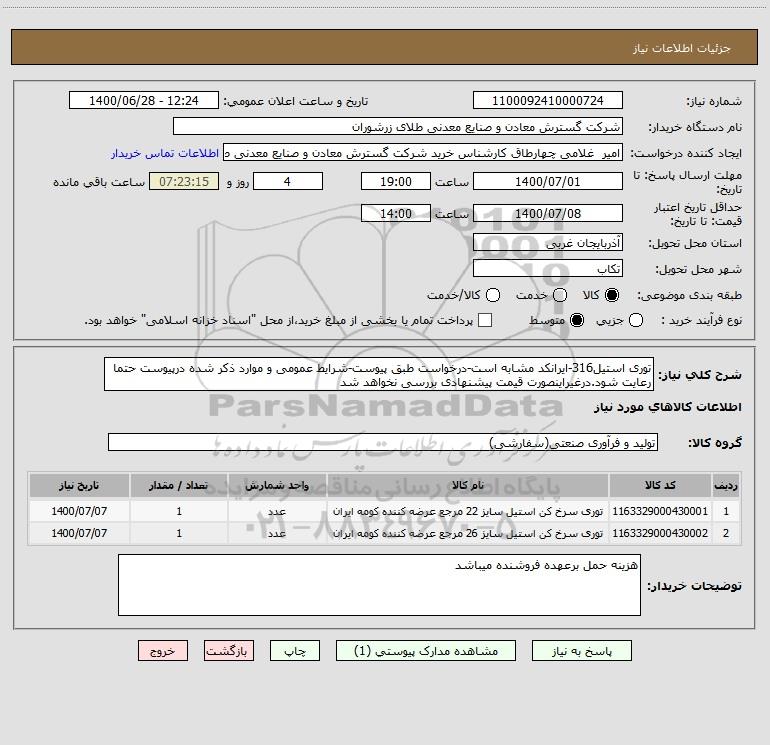Image resolution: width=770 pixels, height=745 pixels.
Task: Click the واحد شمارش column header
Action: pos(277,485)
